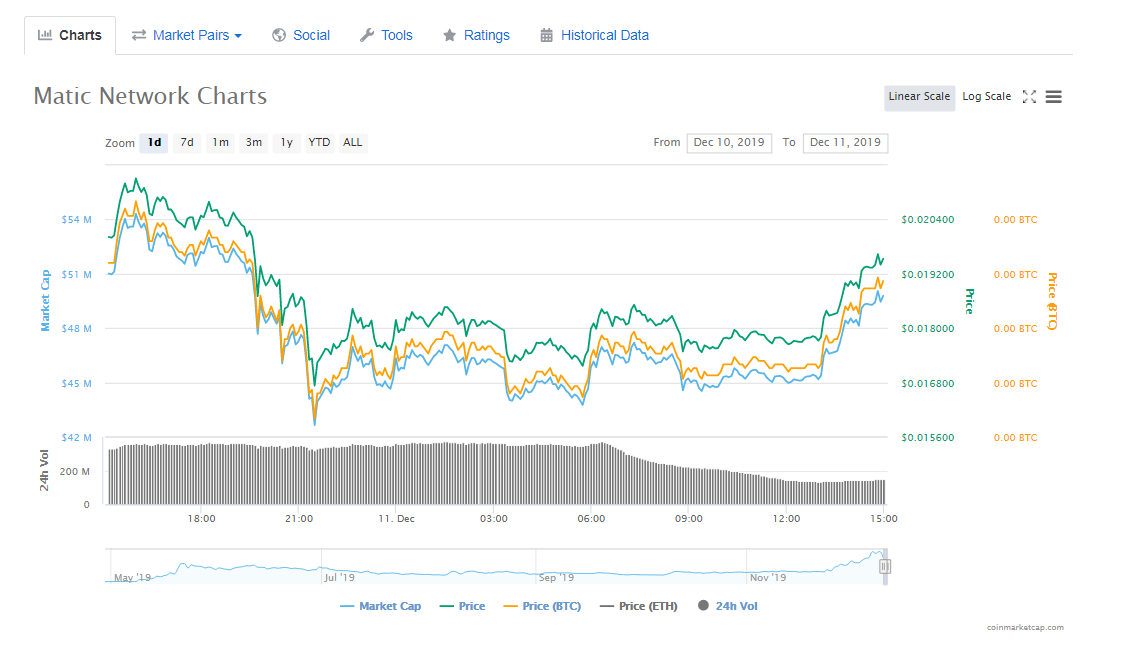The height and width of the screenshot is (668, 1122).
Task: Click the Charts bar-graph icon
Action: click(45, 35)
